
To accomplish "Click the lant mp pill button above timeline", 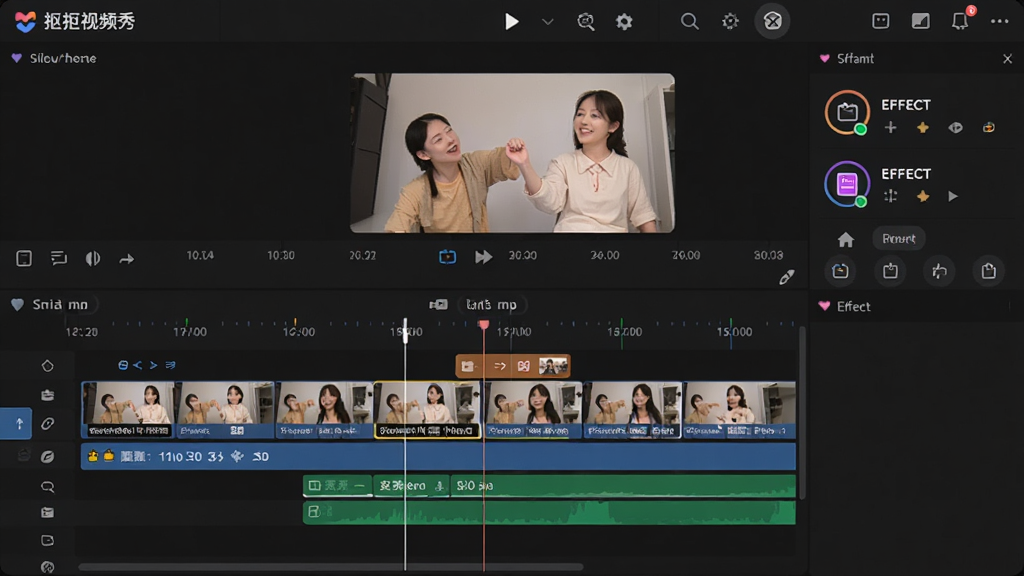I will 492,304.
